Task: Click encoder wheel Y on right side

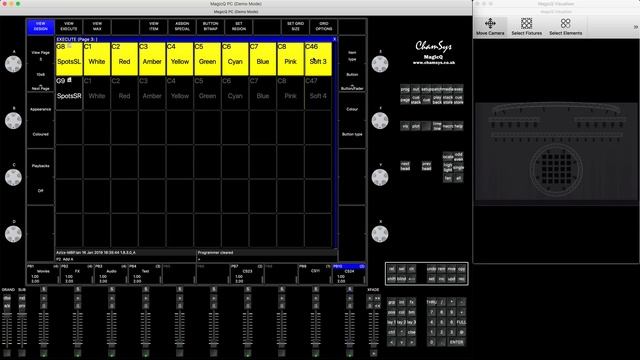Action: click(380, 178)
